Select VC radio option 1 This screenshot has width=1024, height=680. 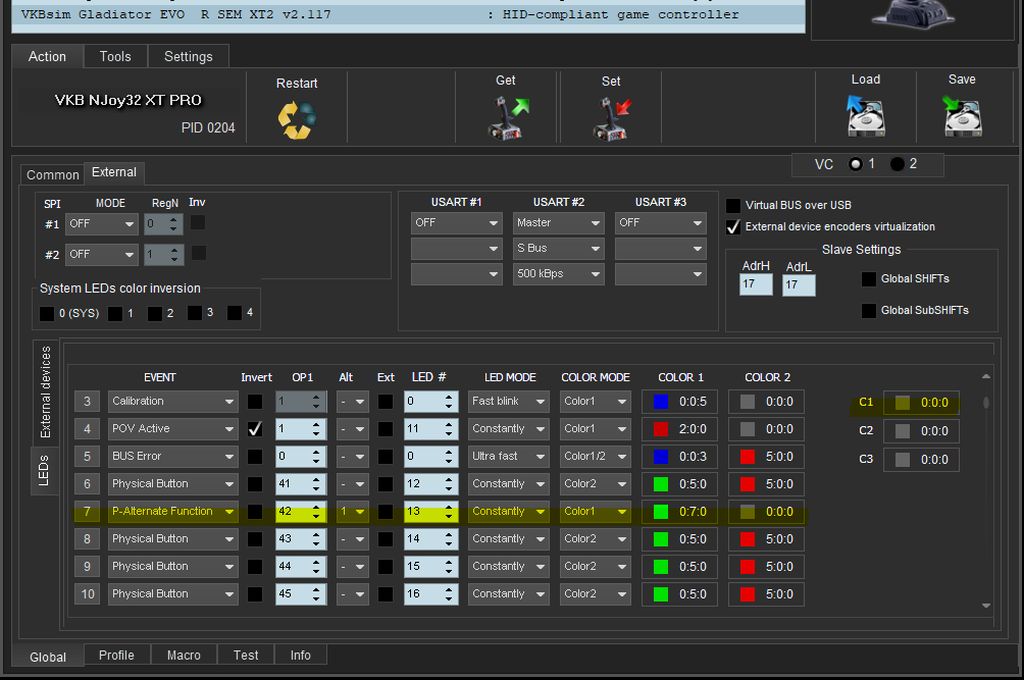[856, 164]
